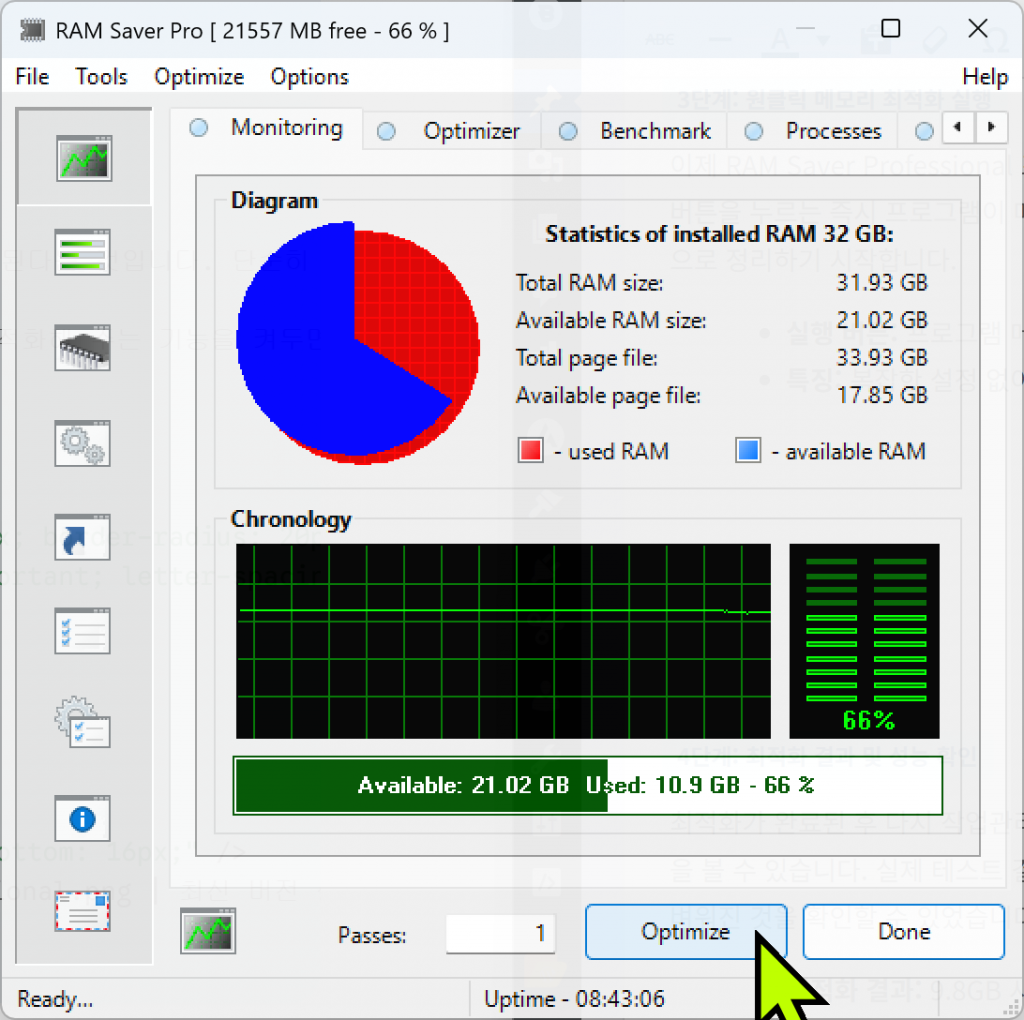The width and height of the screenshot is (1024, 1020).
Task: Open the blue shortcut arrow sidebar icon
Action: coord(82,537)
